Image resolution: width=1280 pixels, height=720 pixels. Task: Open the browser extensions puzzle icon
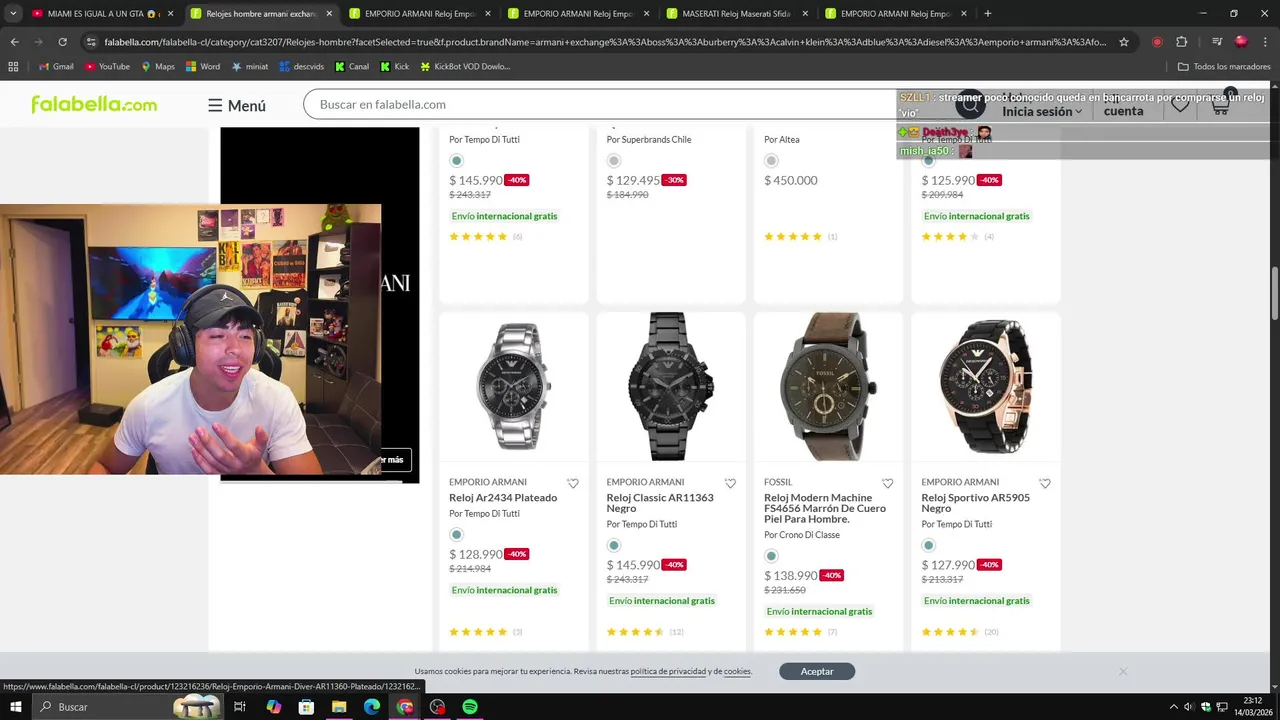click(x=1182, y=42)
